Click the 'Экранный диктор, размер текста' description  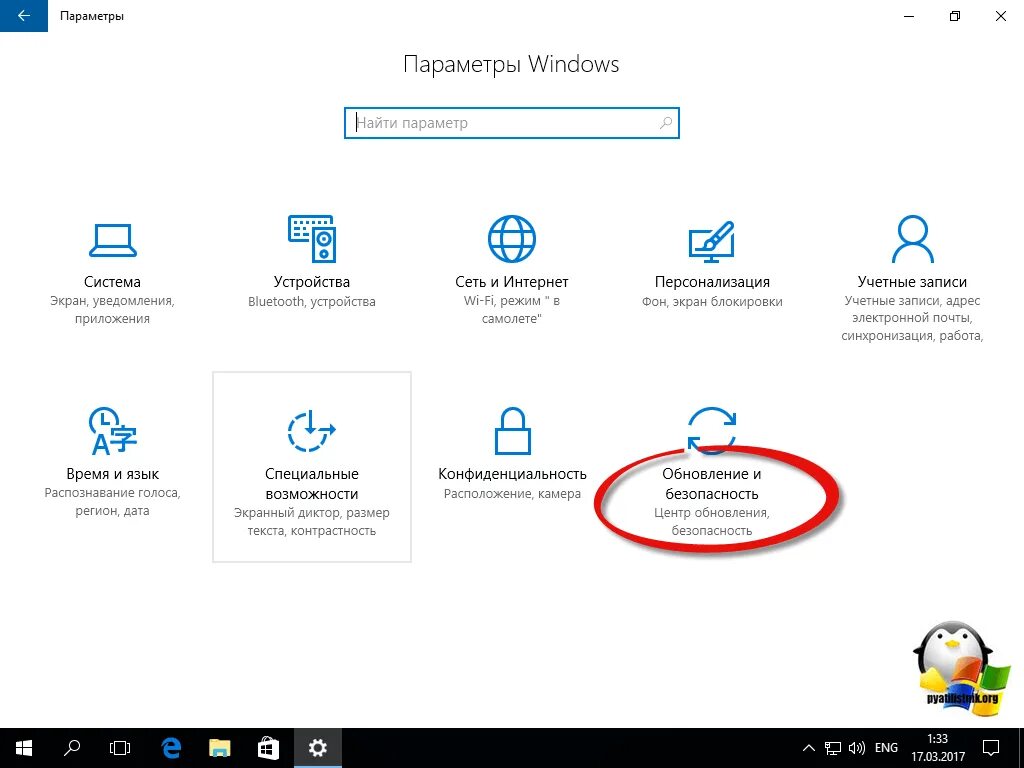[312, 522]
